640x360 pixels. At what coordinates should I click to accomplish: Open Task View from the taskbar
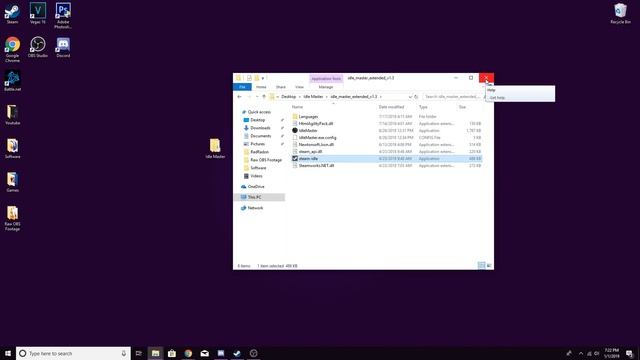(139, 353)
